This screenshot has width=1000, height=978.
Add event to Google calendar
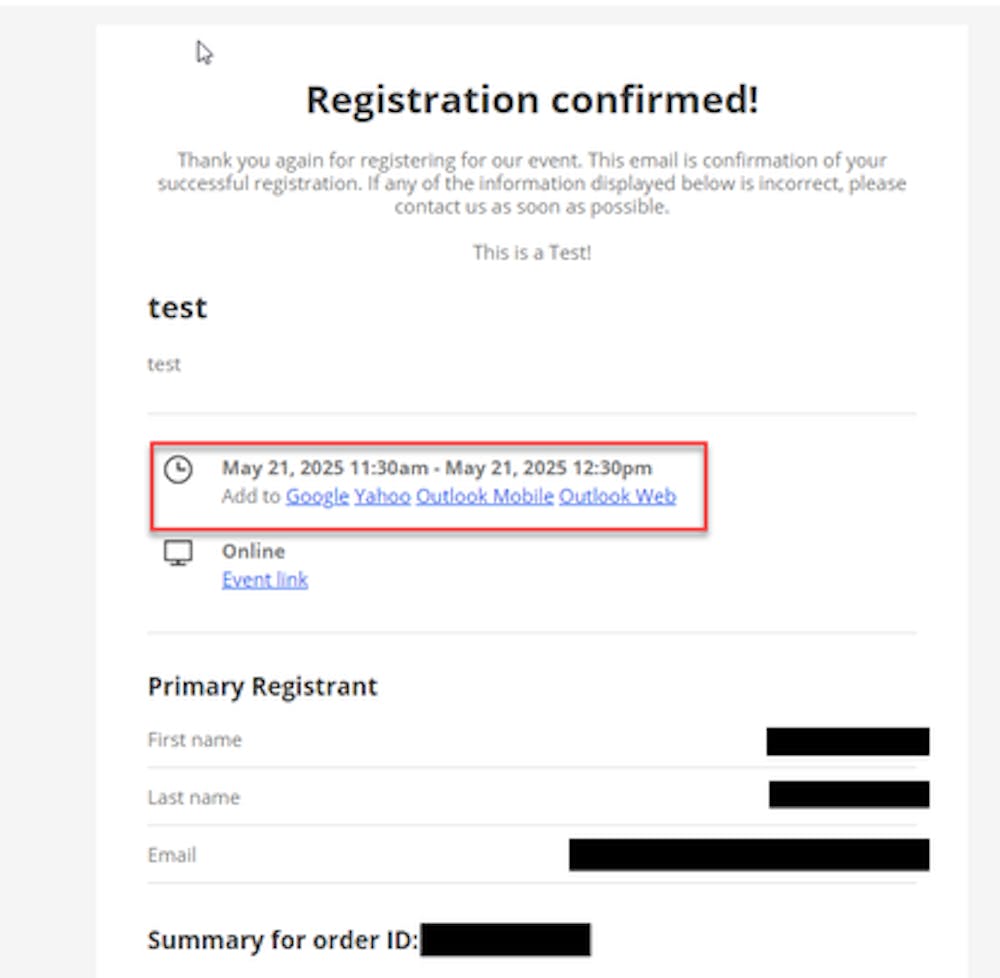tap(317, 496)
